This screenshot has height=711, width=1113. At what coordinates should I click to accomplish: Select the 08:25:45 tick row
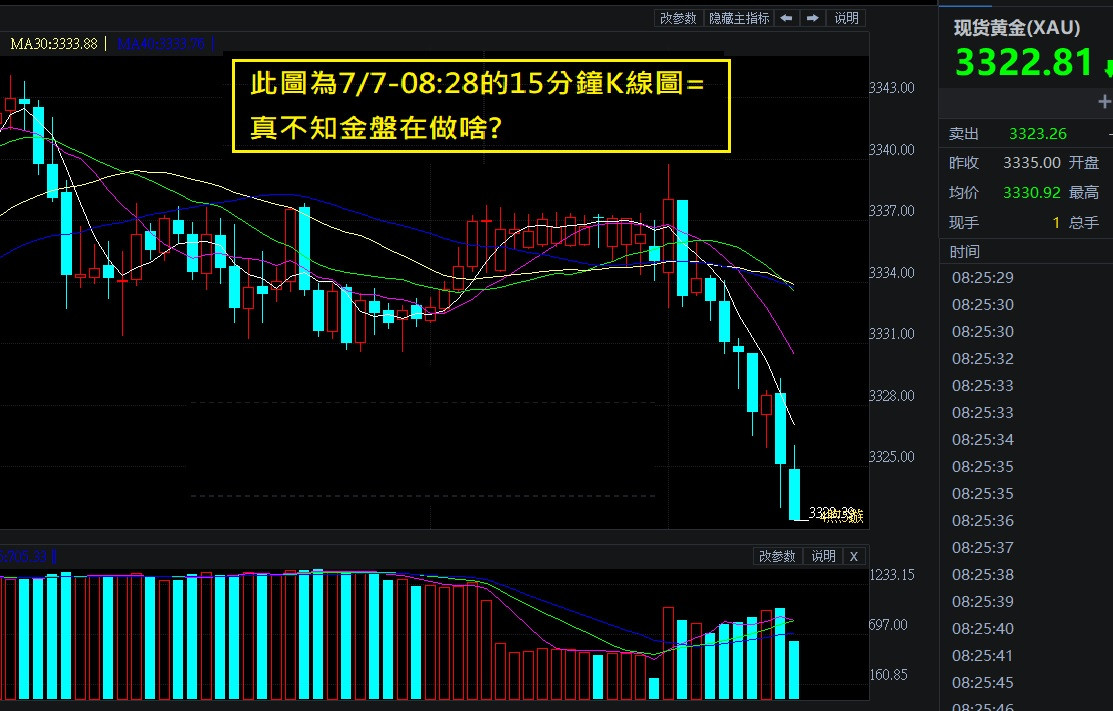pos(1026,682)
